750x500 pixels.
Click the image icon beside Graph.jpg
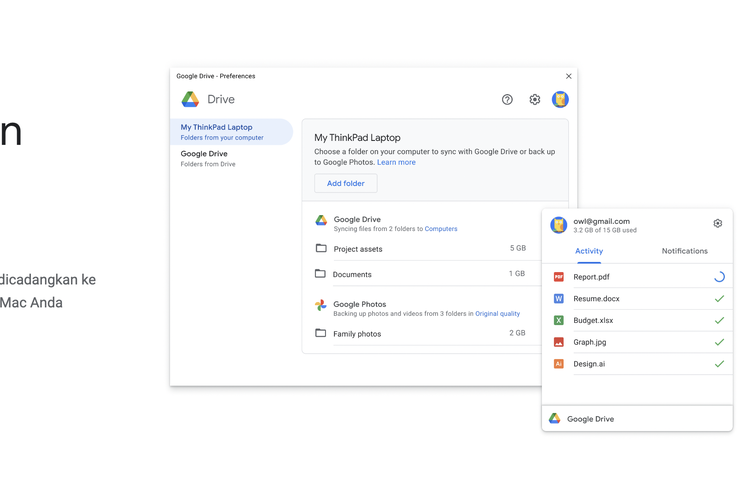point(559,342)
